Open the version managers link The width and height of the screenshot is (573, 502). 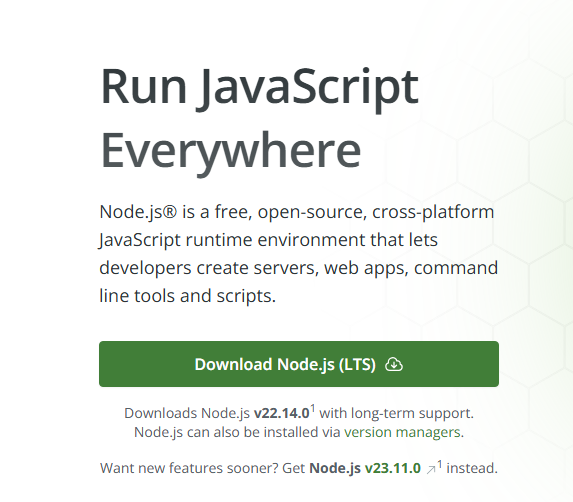click(x=402, y=432)
